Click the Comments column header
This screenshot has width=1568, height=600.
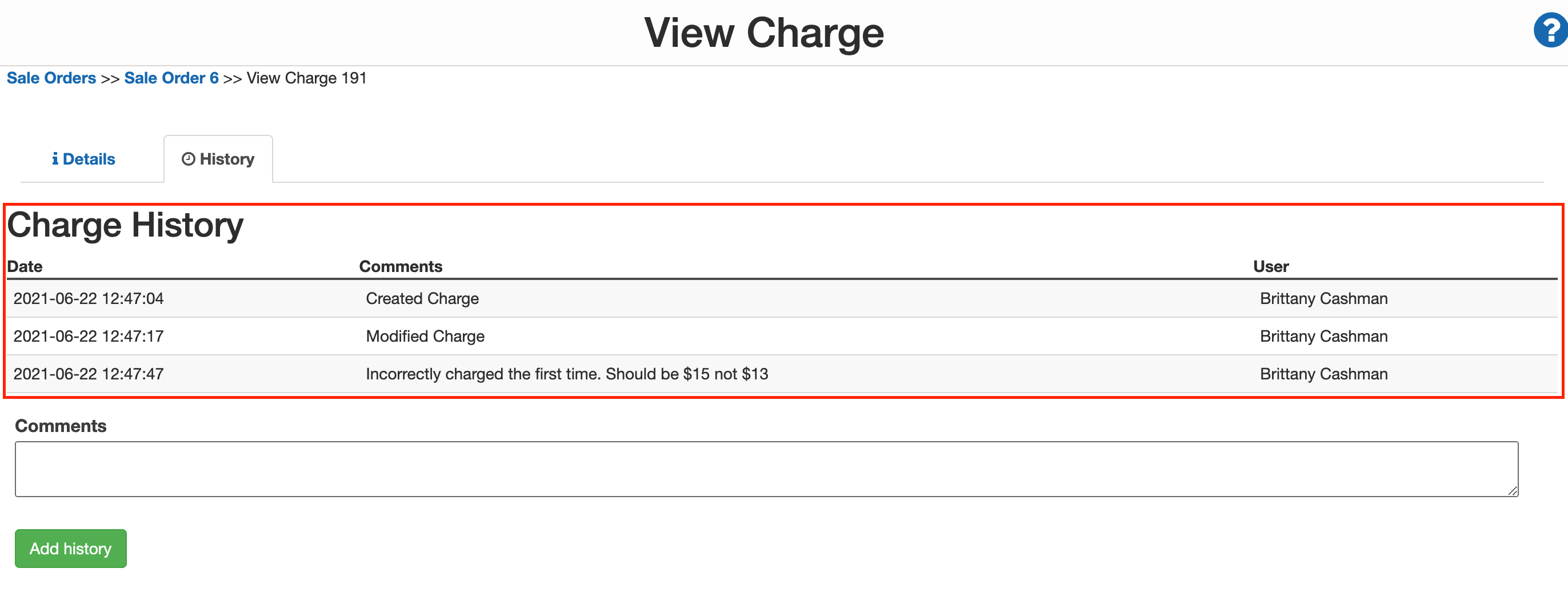[401, 266]
